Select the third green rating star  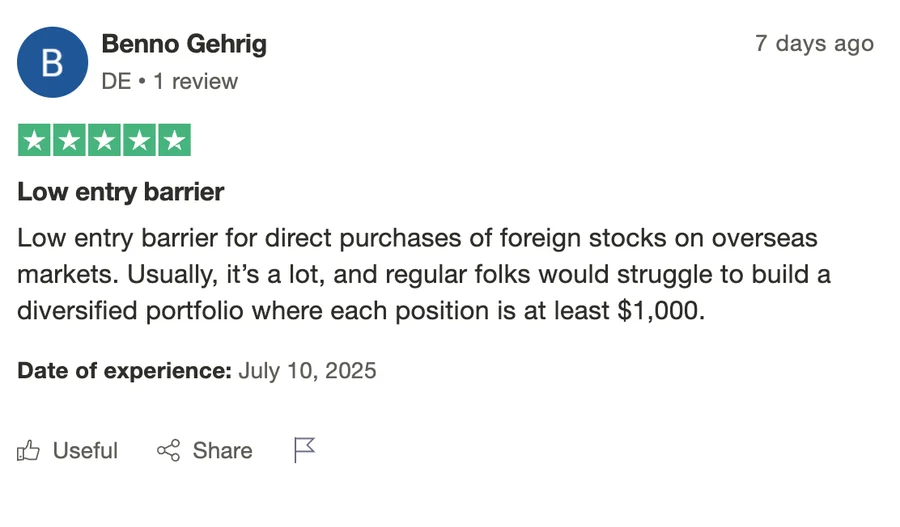[x=104, y=140]
